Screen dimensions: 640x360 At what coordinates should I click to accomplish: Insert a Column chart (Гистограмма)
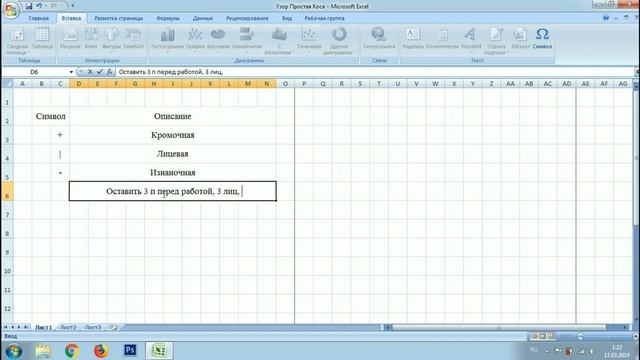tap(167, 40)
